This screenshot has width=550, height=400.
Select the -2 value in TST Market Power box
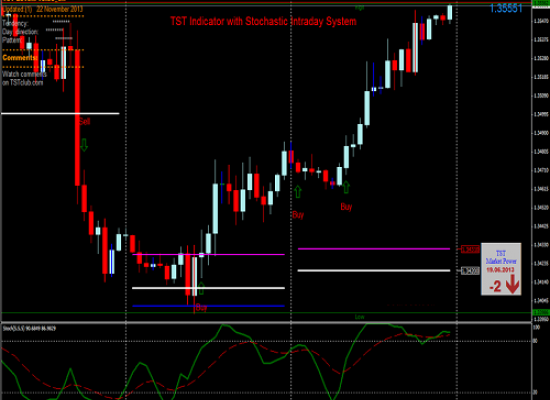click(495, 287)
